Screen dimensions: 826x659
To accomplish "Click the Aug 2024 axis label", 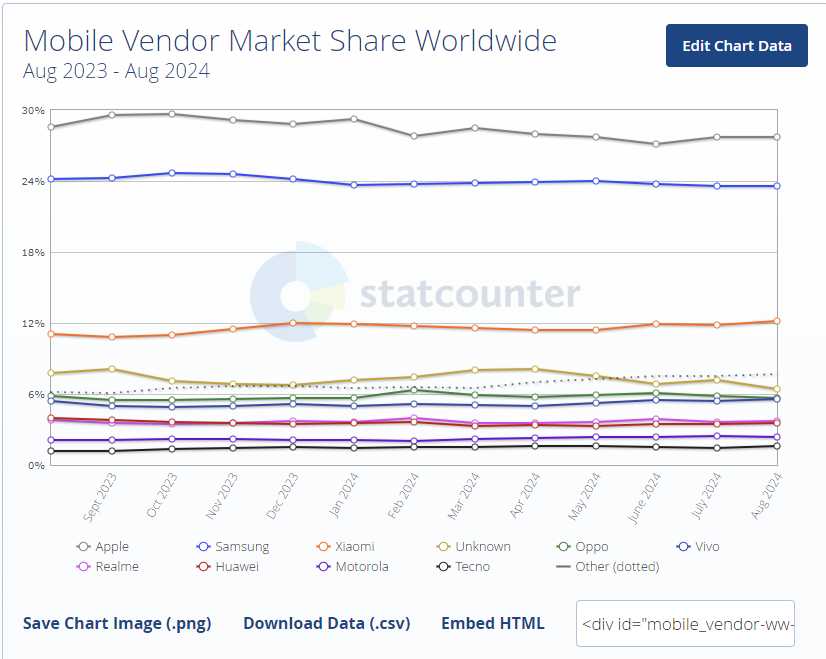I will click(x=766, y=496).
